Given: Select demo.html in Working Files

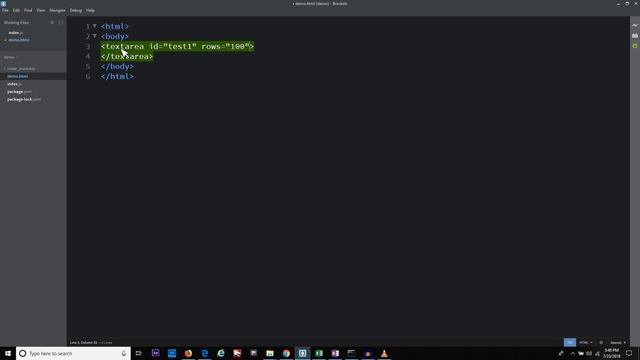Looking at the screenshot, I should point(19,40).
